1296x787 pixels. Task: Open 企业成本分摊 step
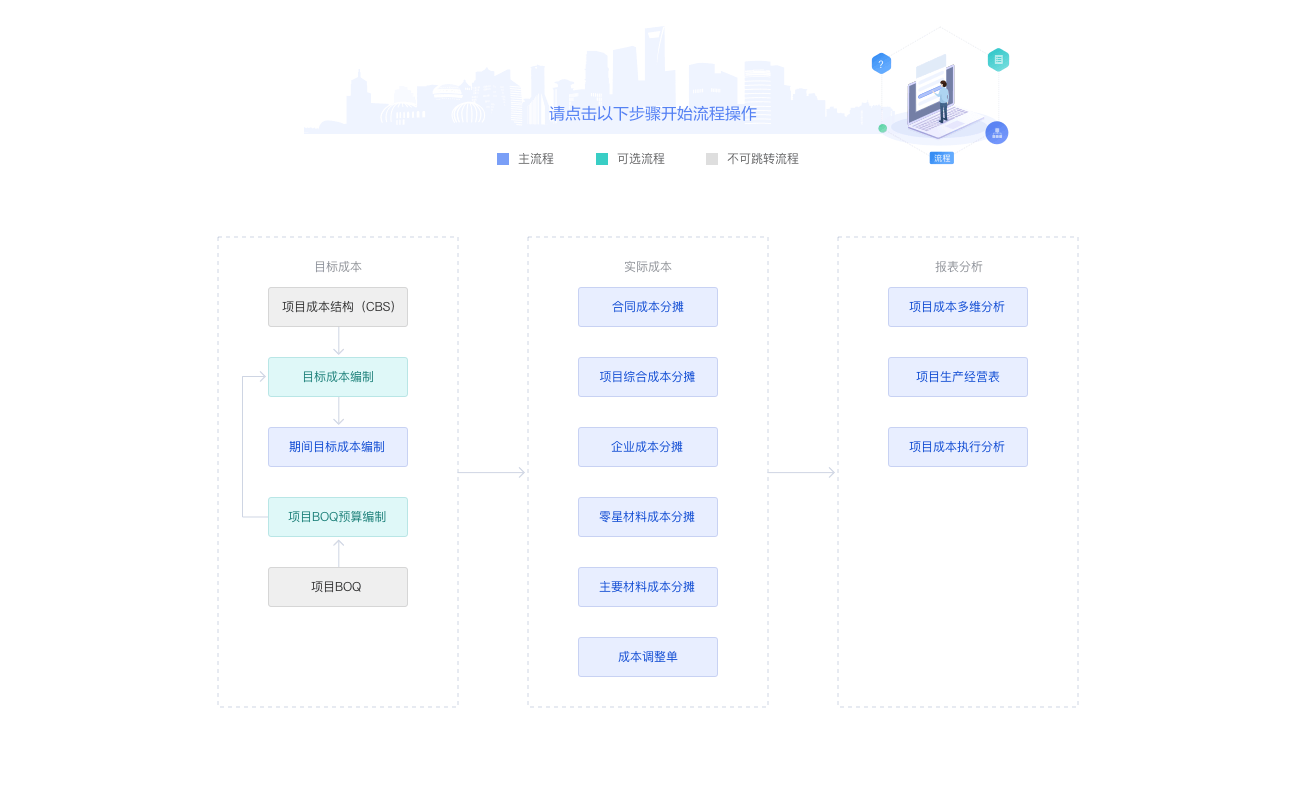(648, 447)
